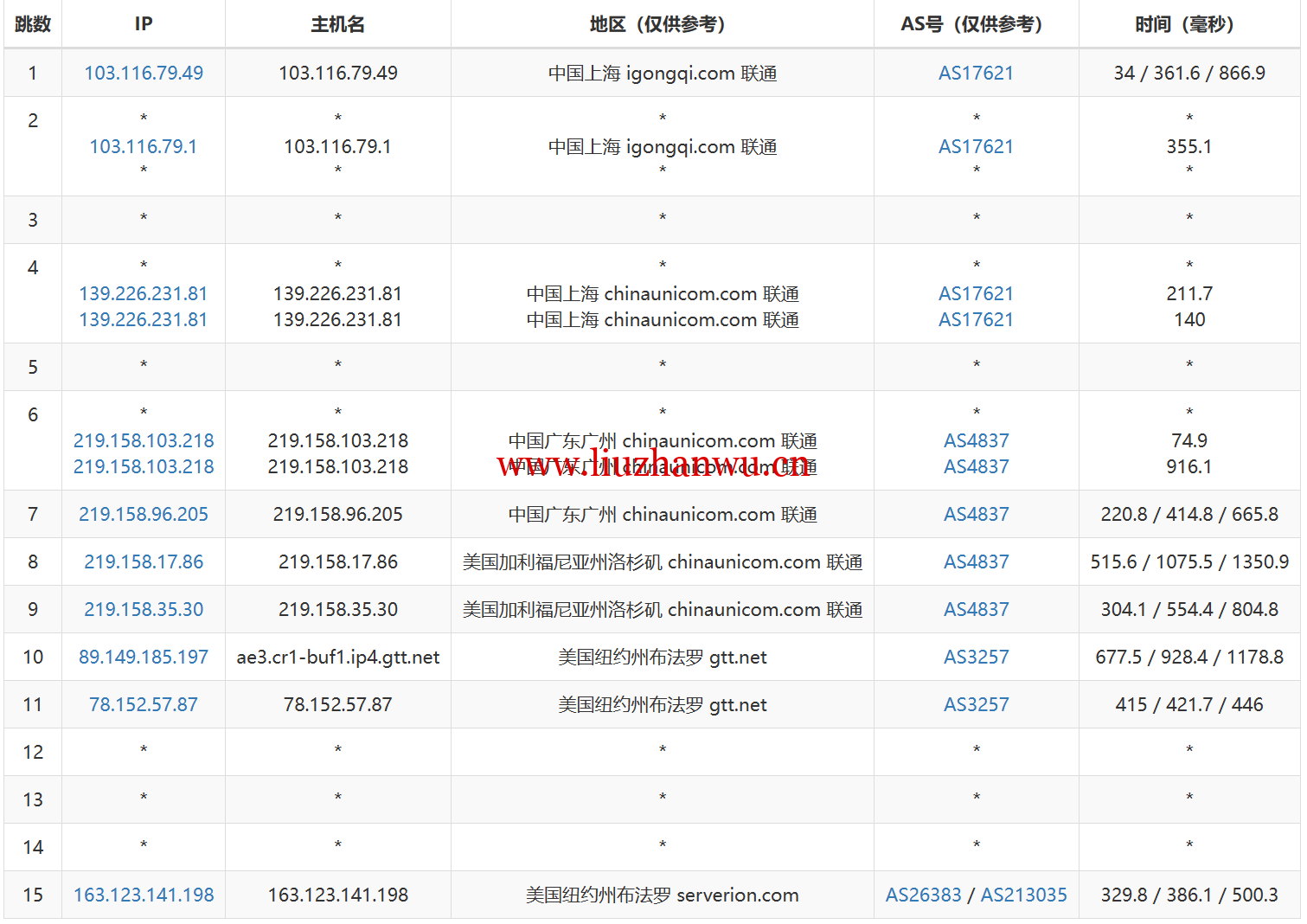Select hostname cell 103.116.79.49

coord(337,73)
